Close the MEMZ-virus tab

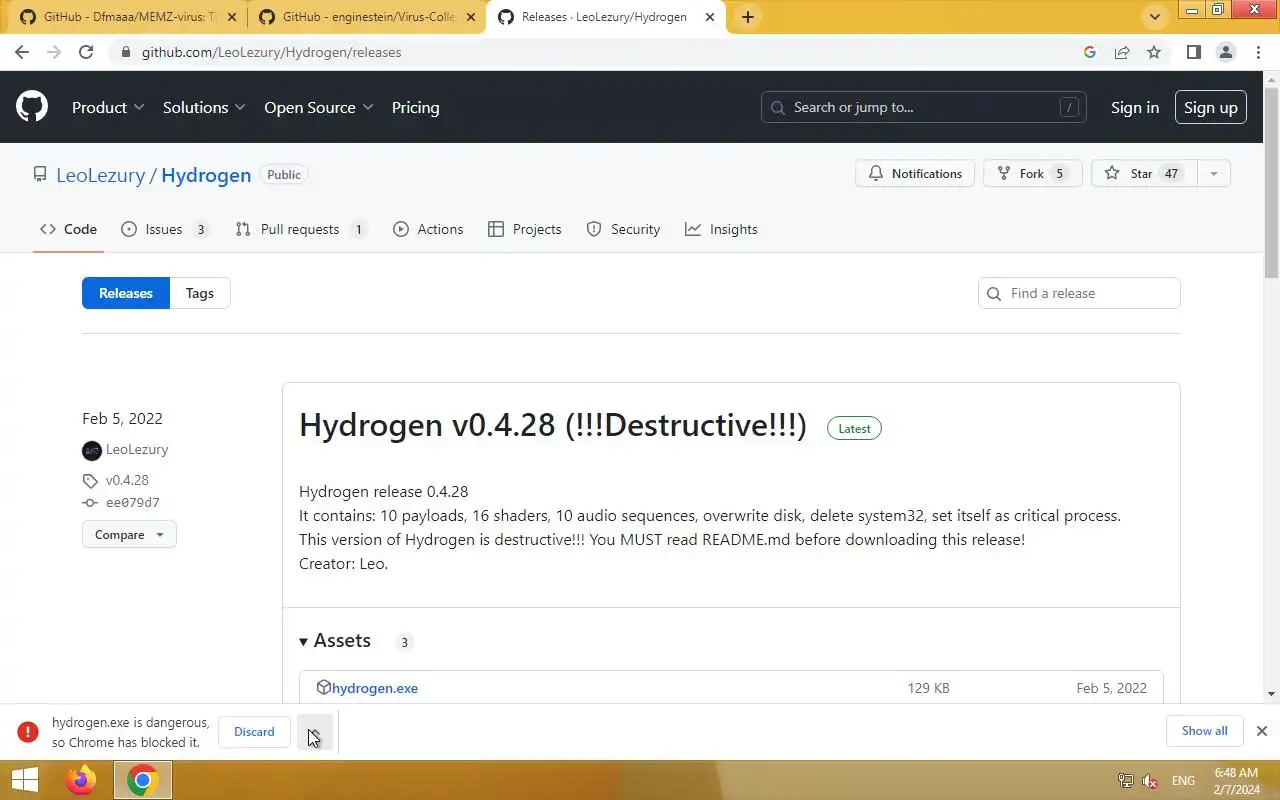pyautogui.click(x=232, y=17)
